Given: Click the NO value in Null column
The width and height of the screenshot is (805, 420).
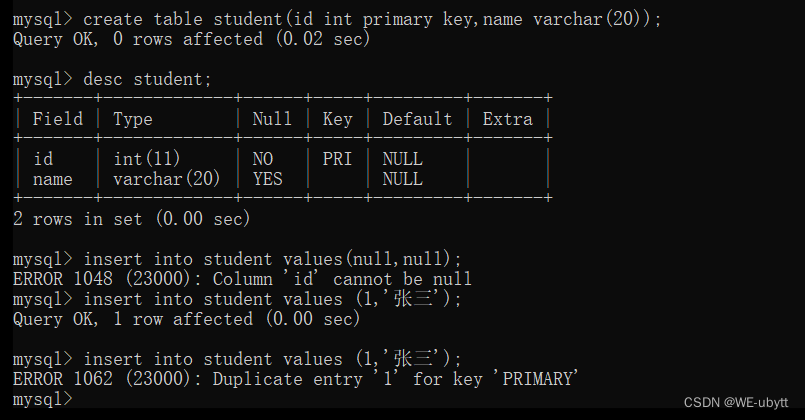Looking at the screenshot, I should click(263, 159).
